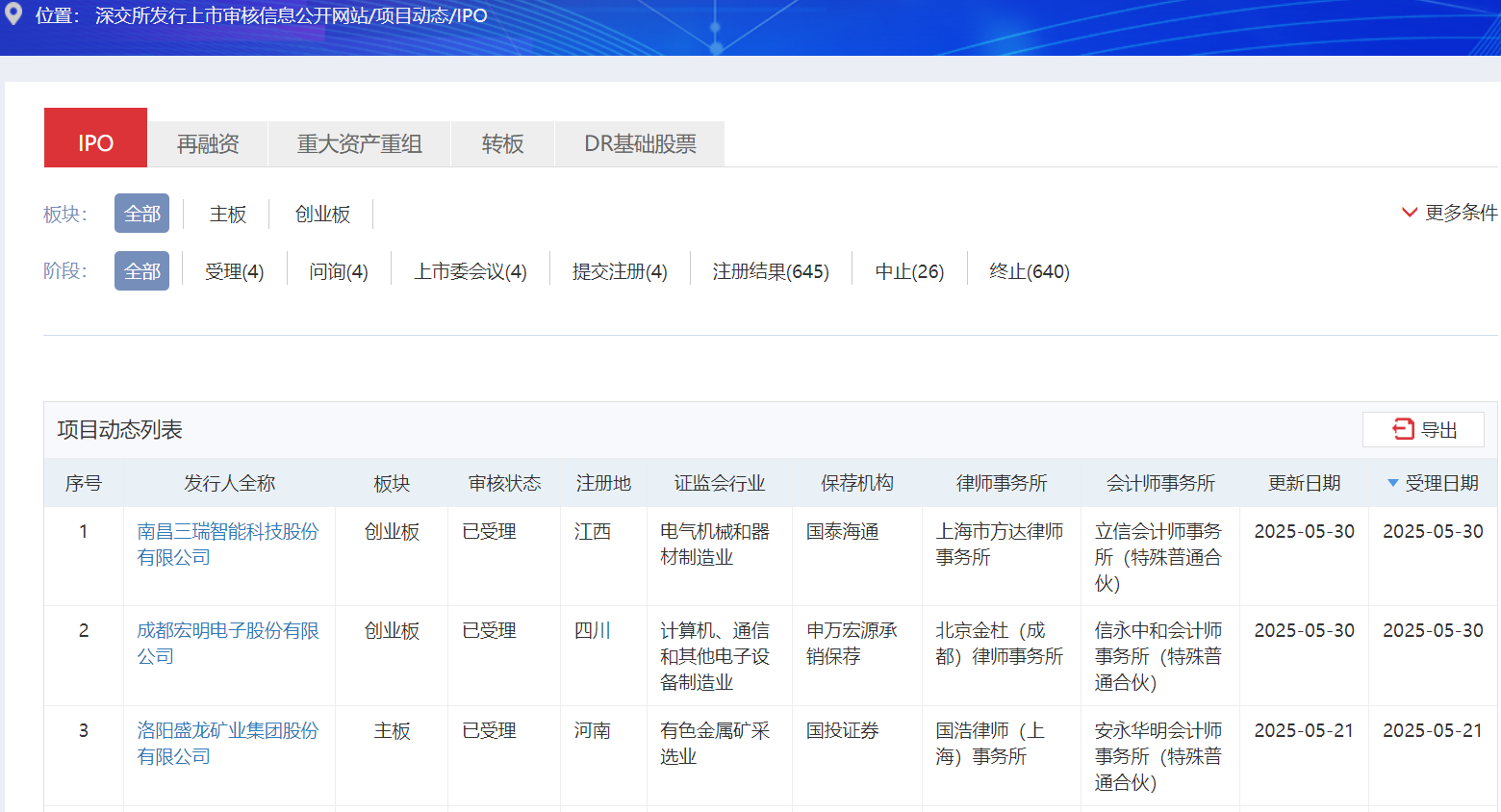Filter board by 主板
This screenshot has width=1501, height=812.
coord(228,214)
